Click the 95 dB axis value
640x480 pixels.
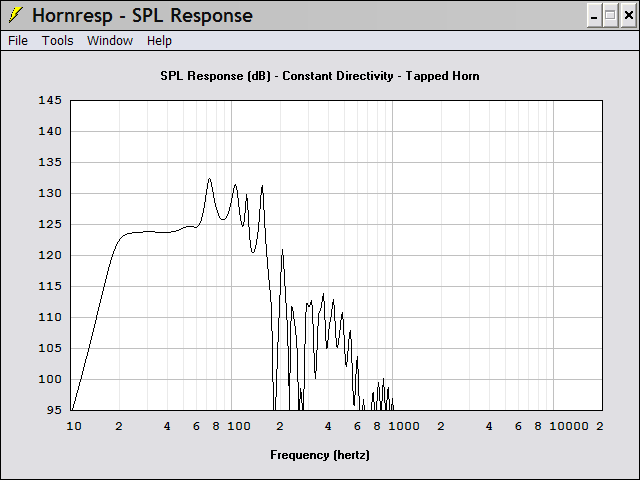pos(54,410)
